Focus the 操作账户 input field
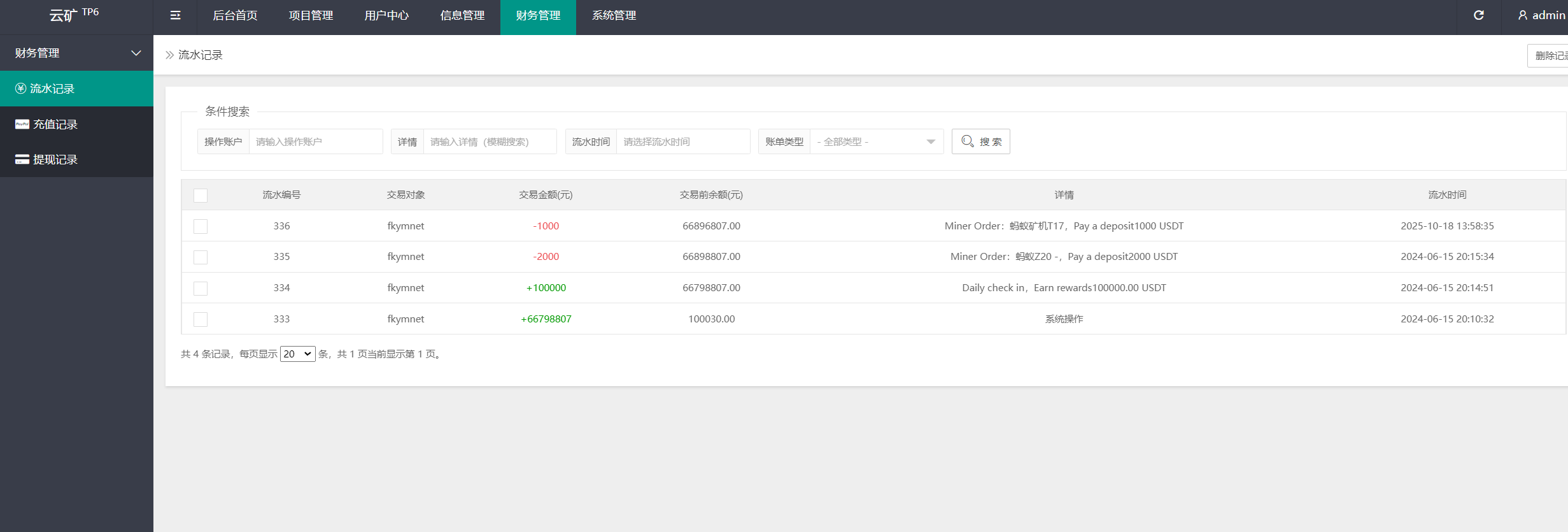 tap(315, 141)
